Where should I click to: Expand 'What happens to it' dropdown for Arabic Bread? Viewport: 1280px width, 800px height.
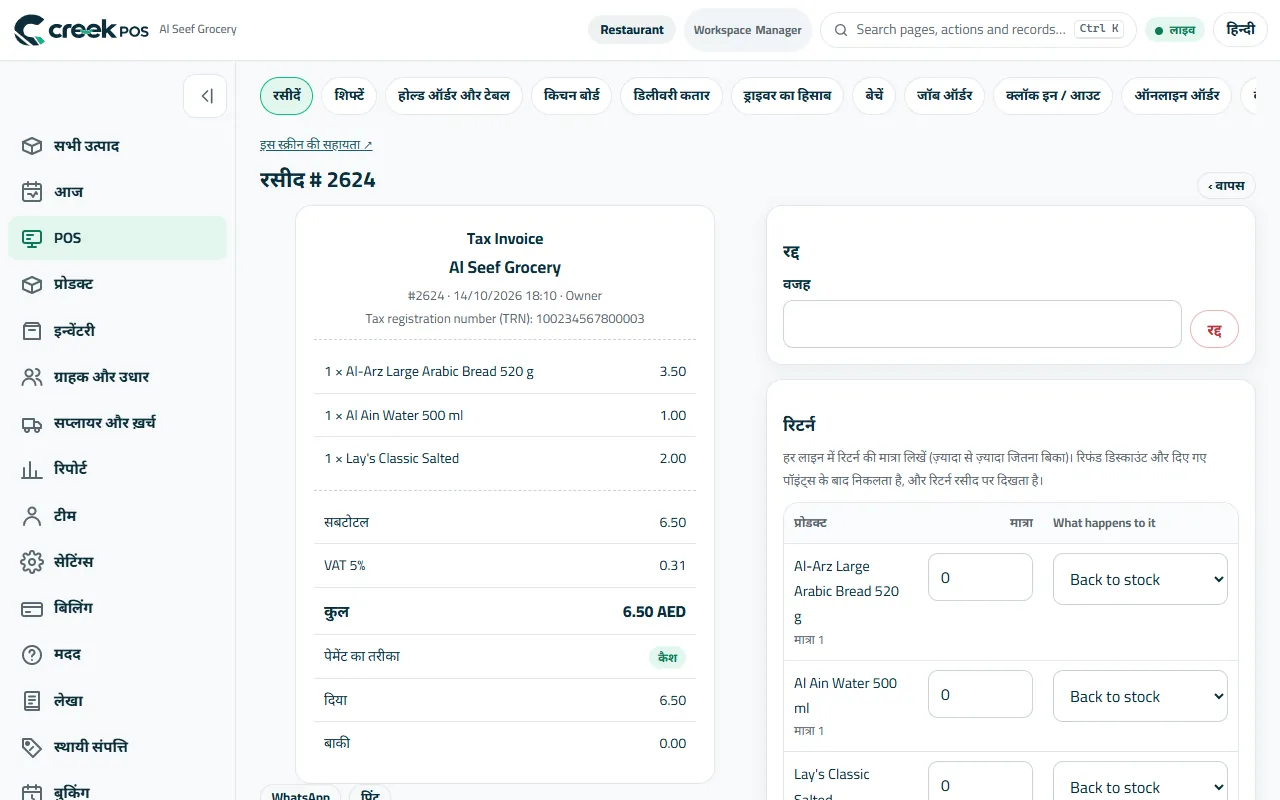[1140, 579]
